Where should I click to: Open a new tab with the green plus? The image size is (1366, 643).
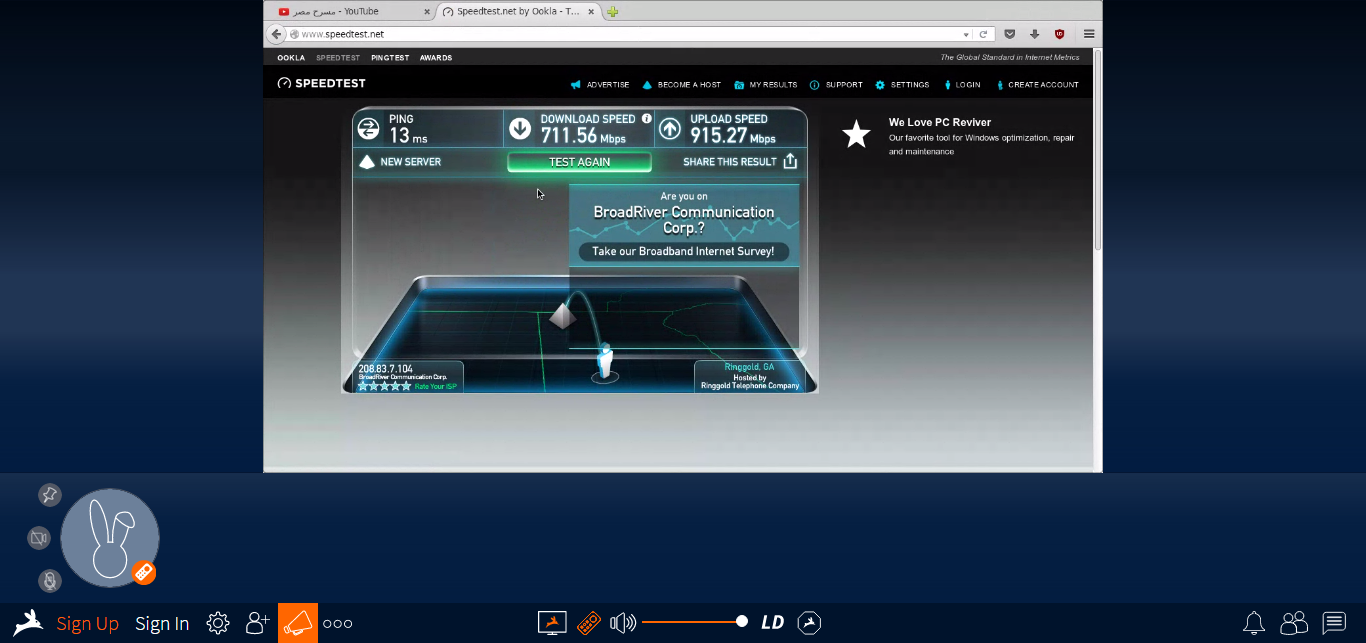(x=613, y=12)
